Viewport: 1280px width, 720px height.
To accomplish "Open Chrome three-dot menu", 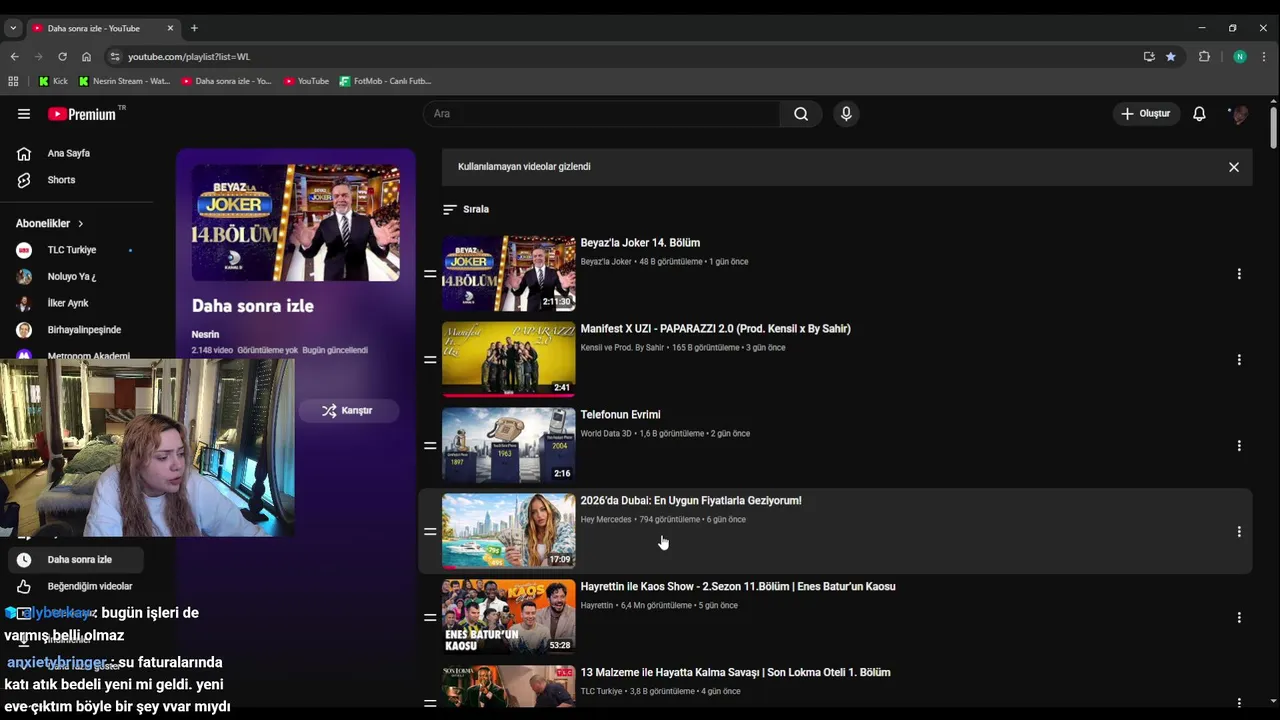I will 1265,57.
